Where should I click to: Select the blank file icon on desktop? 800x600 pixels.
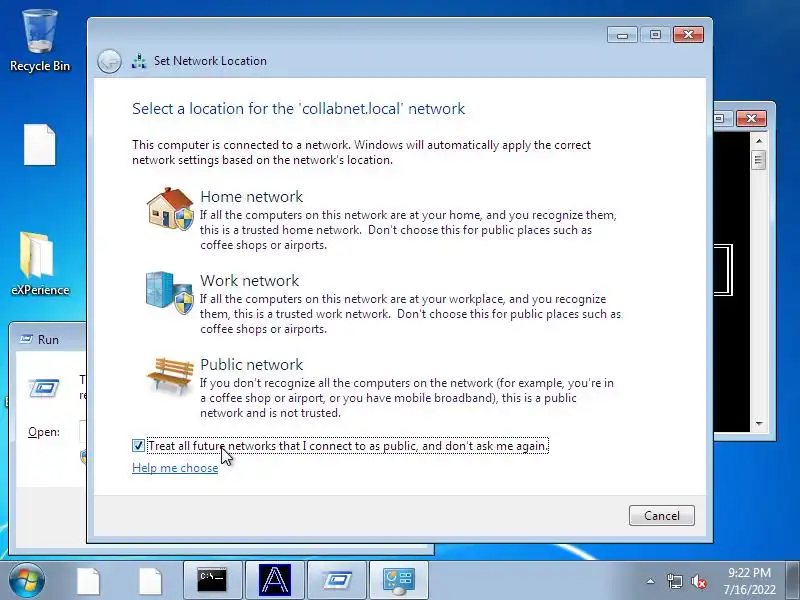pos(39,145)
